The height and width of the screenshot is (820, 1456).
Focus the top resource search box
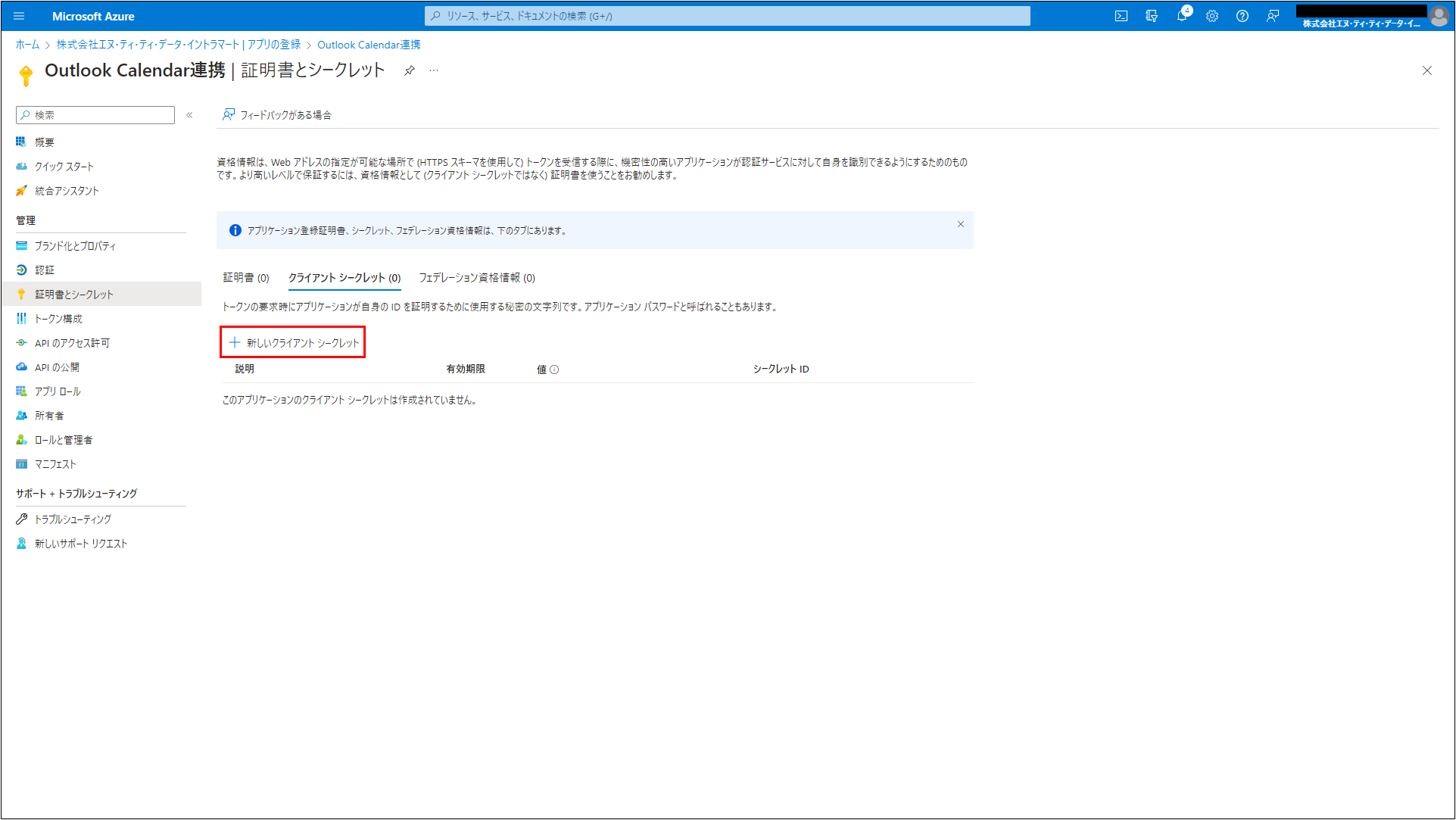click(x=728, y=16)
